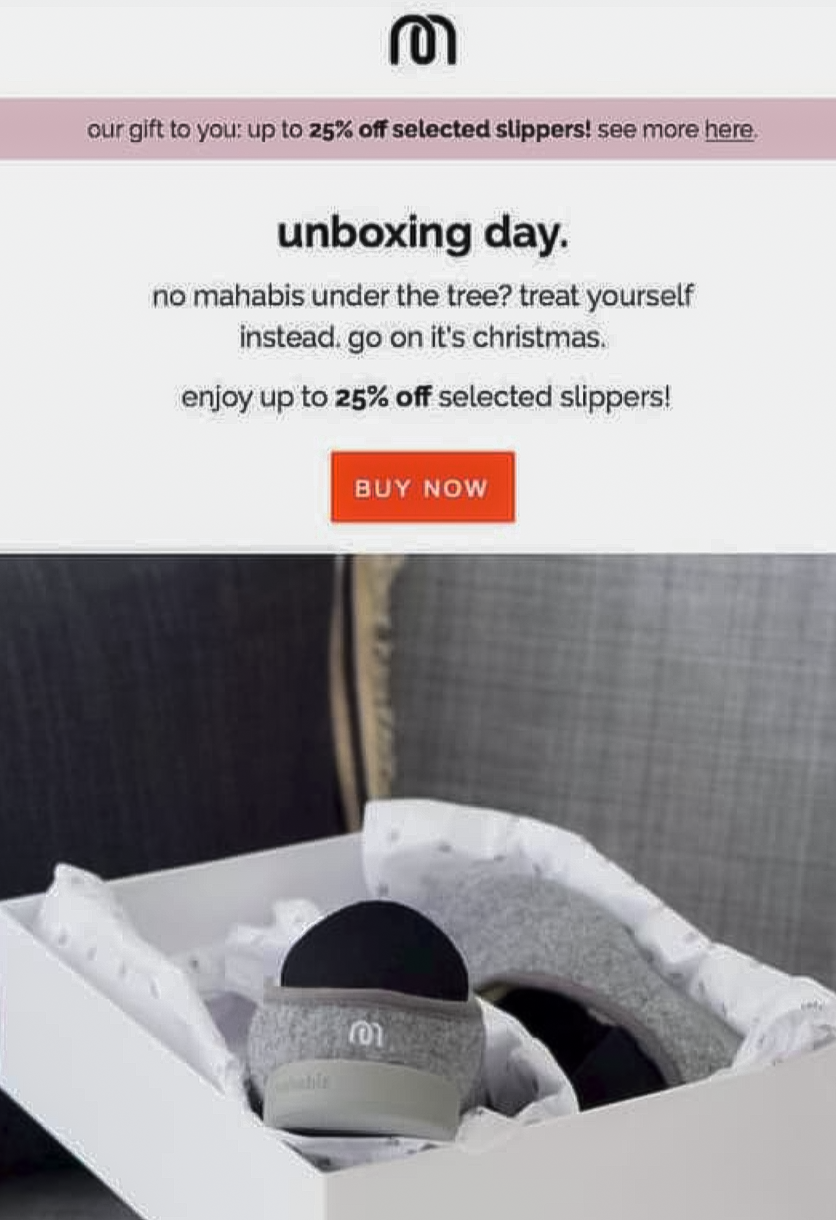Open the "here" link in pink banner
This screenshot has width=836, height=1220.
click(x=730, y=129)
